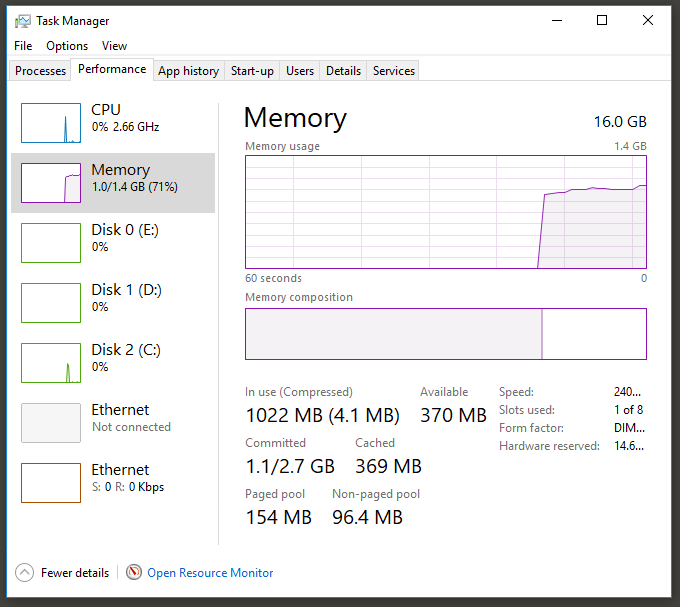Click the Memory heading
The height and width of the screenshot is (607, 680).
click(295, 118)
